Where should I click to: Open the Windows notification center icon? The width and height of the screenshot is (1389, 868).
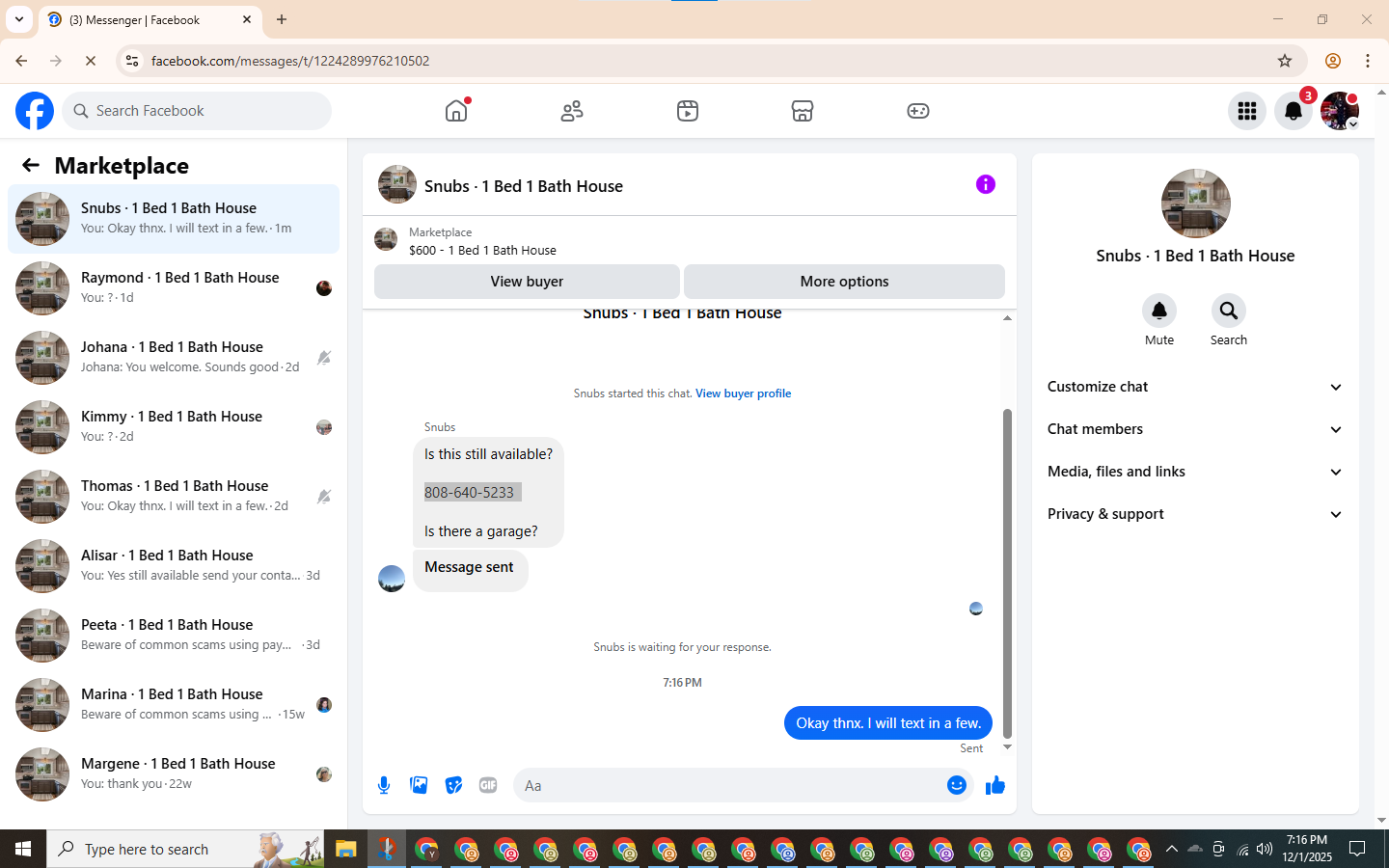pos(1357,849)
